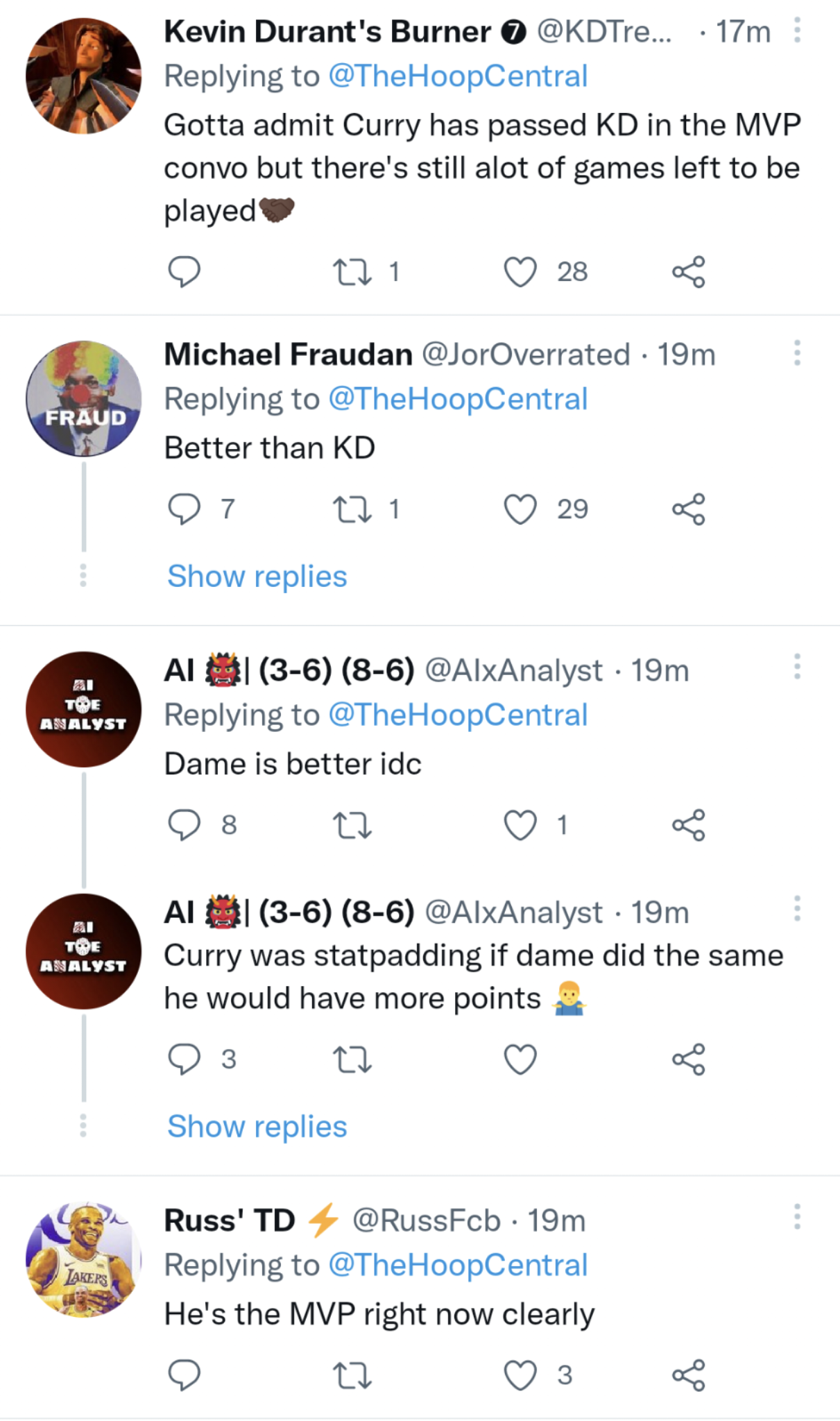Screen dimensions: 840x1421
Task: Like Kevin Durant's Burner reply
Action: click(520, 272)
